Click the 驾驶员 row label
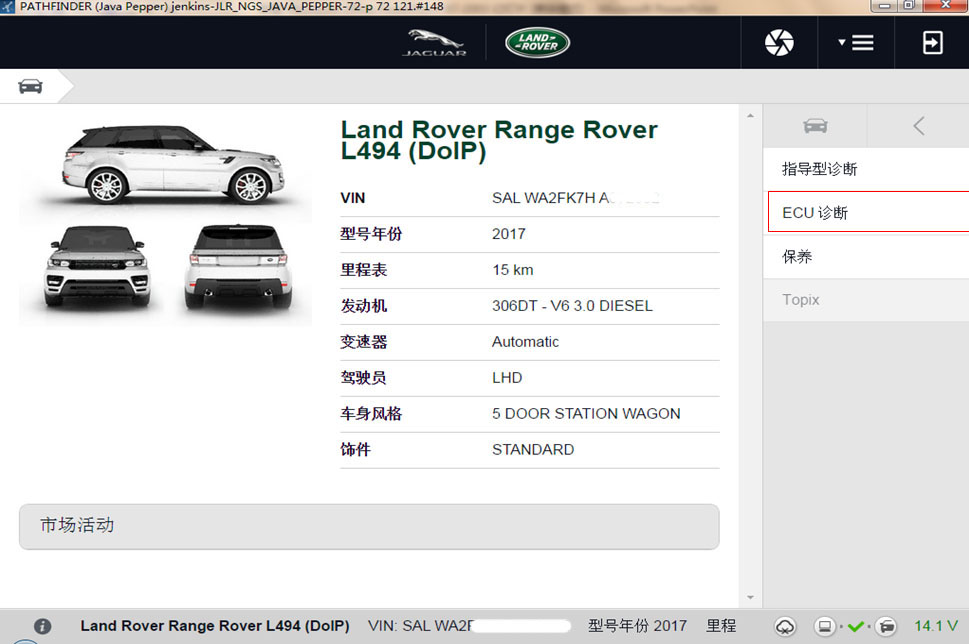 (x=363, y=378)
